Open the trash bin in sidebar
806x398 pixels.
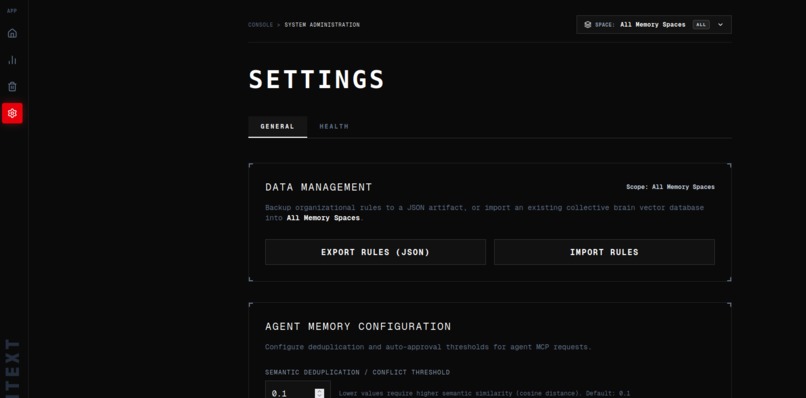tap(12, 86)
